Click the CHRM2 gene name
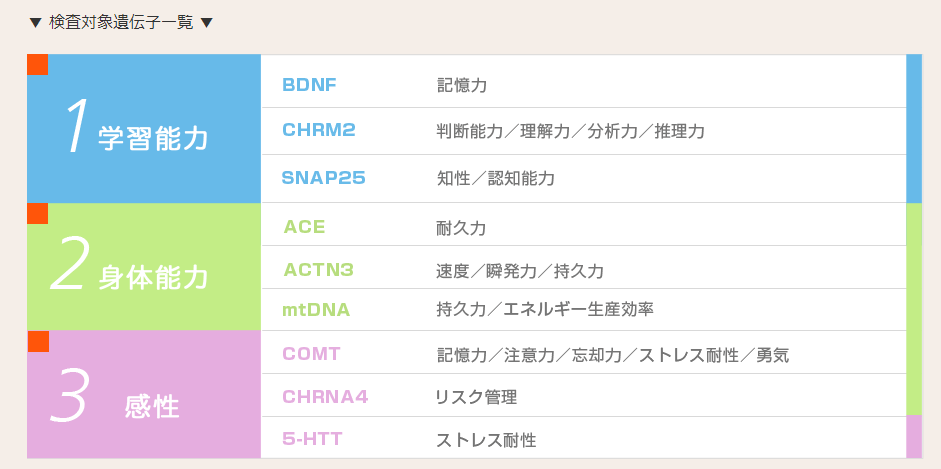Image resolution: width=941 pixels, height=469 pixels. click(x=319, y=130)
